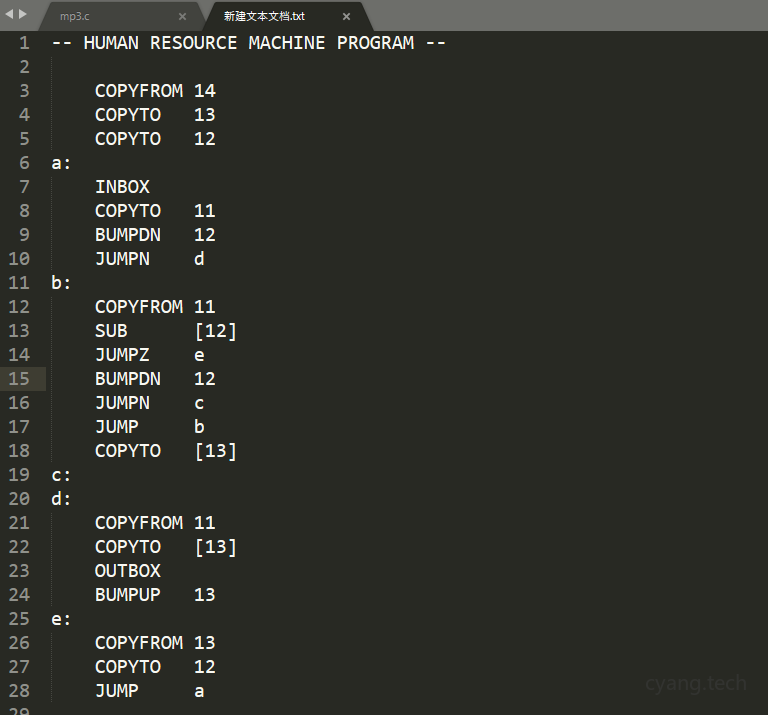Click gutter line number 6 beside label a:
Viewport: 768px width, 715px height.
pos(23,163)
